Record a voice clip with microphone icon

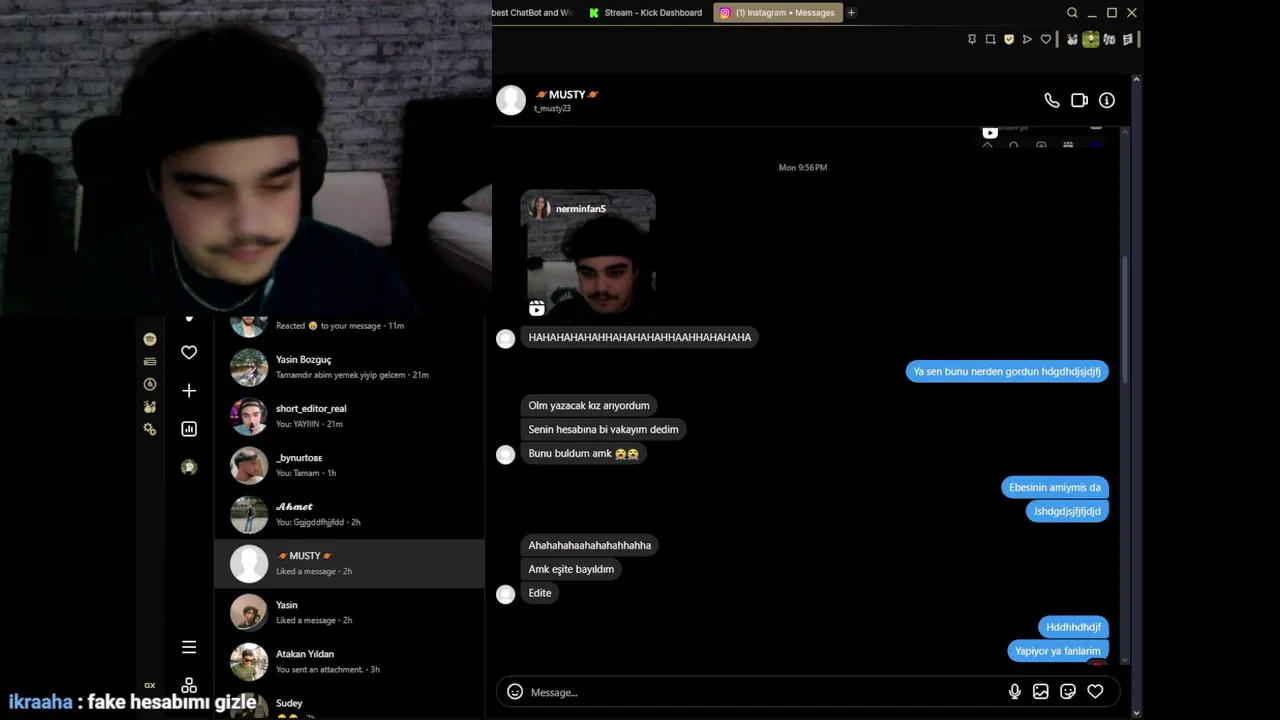[x=1015, y=691]
